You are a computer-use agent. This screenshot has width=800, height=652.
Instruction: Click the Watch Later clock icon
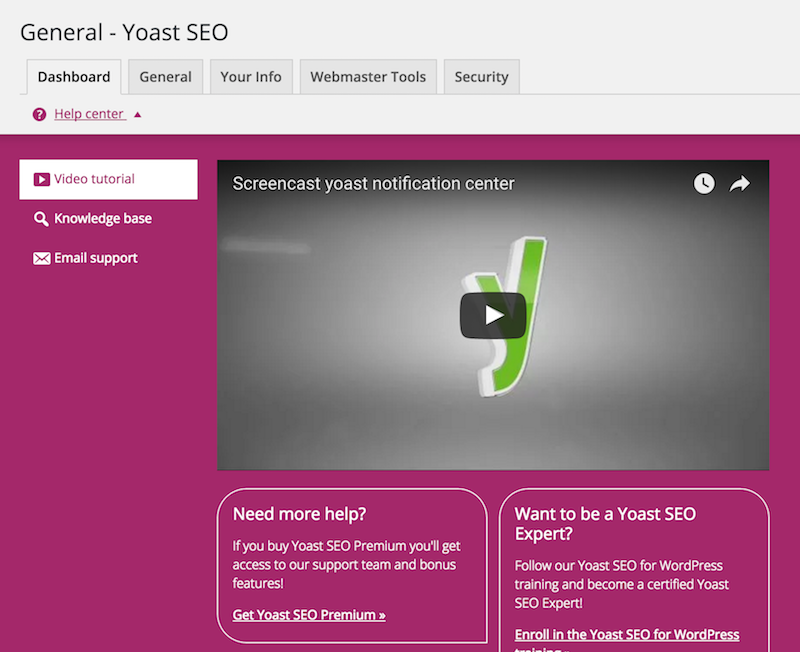point(704,184)
